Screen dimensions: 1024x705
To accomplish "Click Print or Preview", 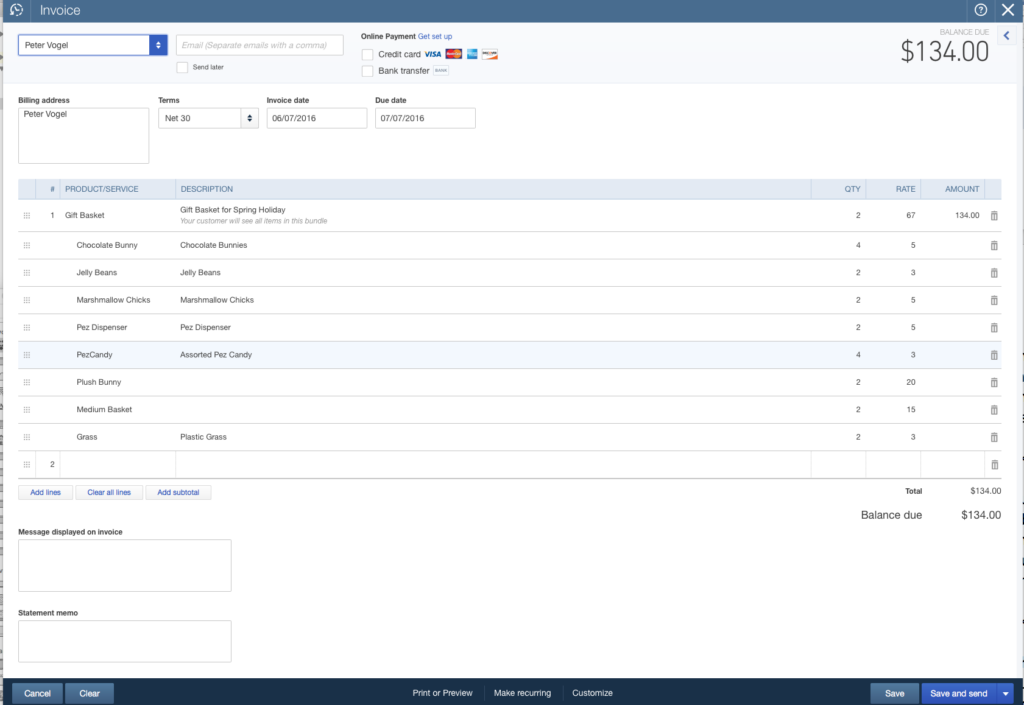I will pyautogui.click(x=442, y=693).
